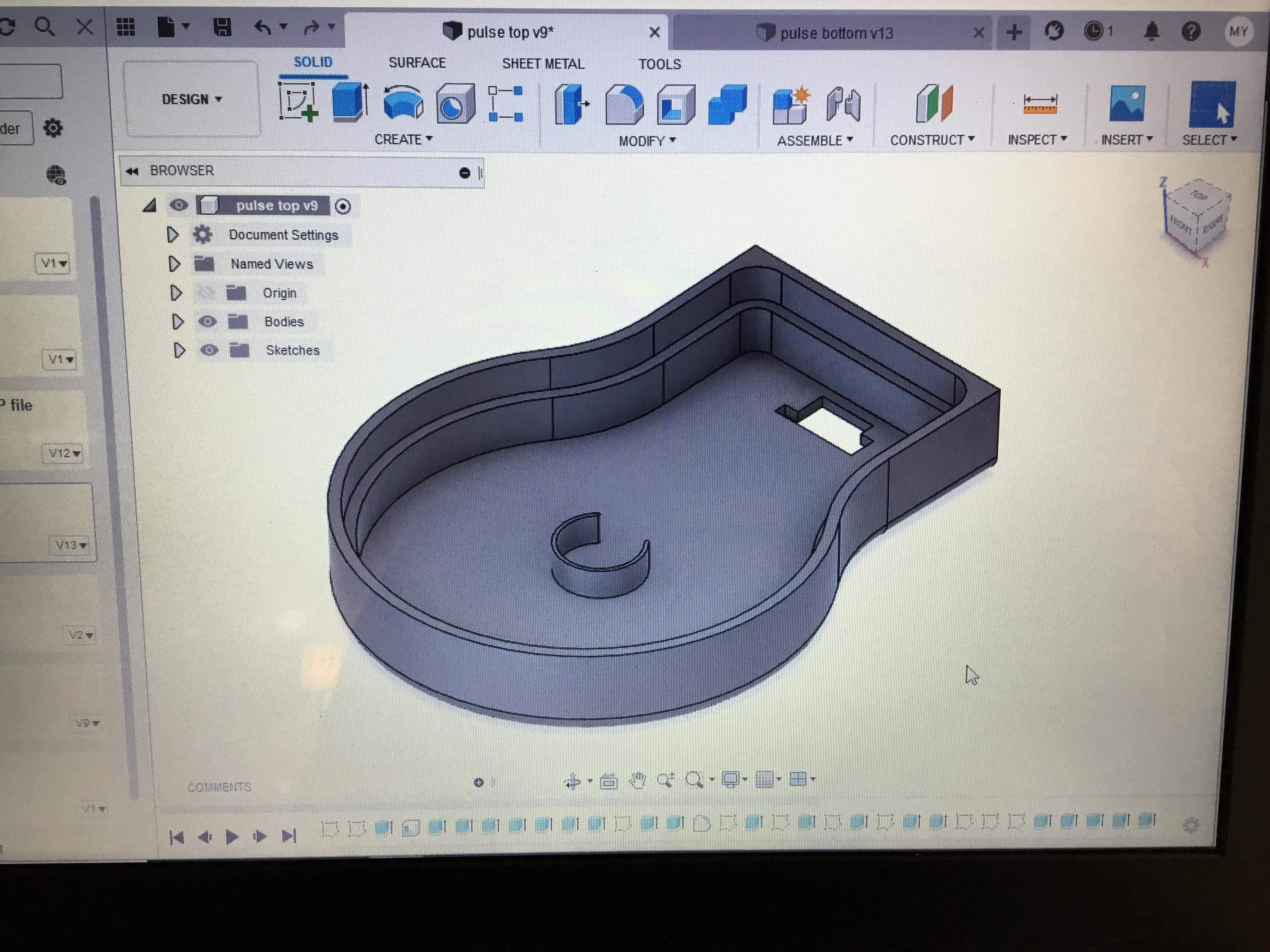Expand the Sketches node
Image resolution: width=1270 pixels, height=952 pixels.
[179, 351]
